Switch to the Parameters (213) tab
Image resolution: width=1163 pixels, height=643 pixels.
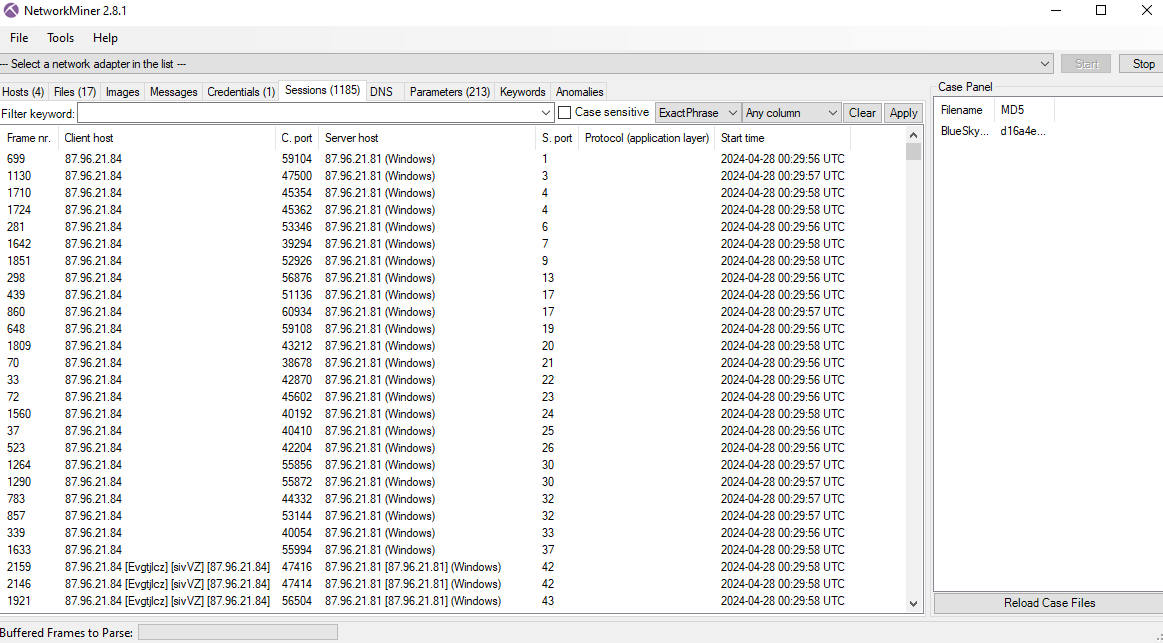click(449, 92)
